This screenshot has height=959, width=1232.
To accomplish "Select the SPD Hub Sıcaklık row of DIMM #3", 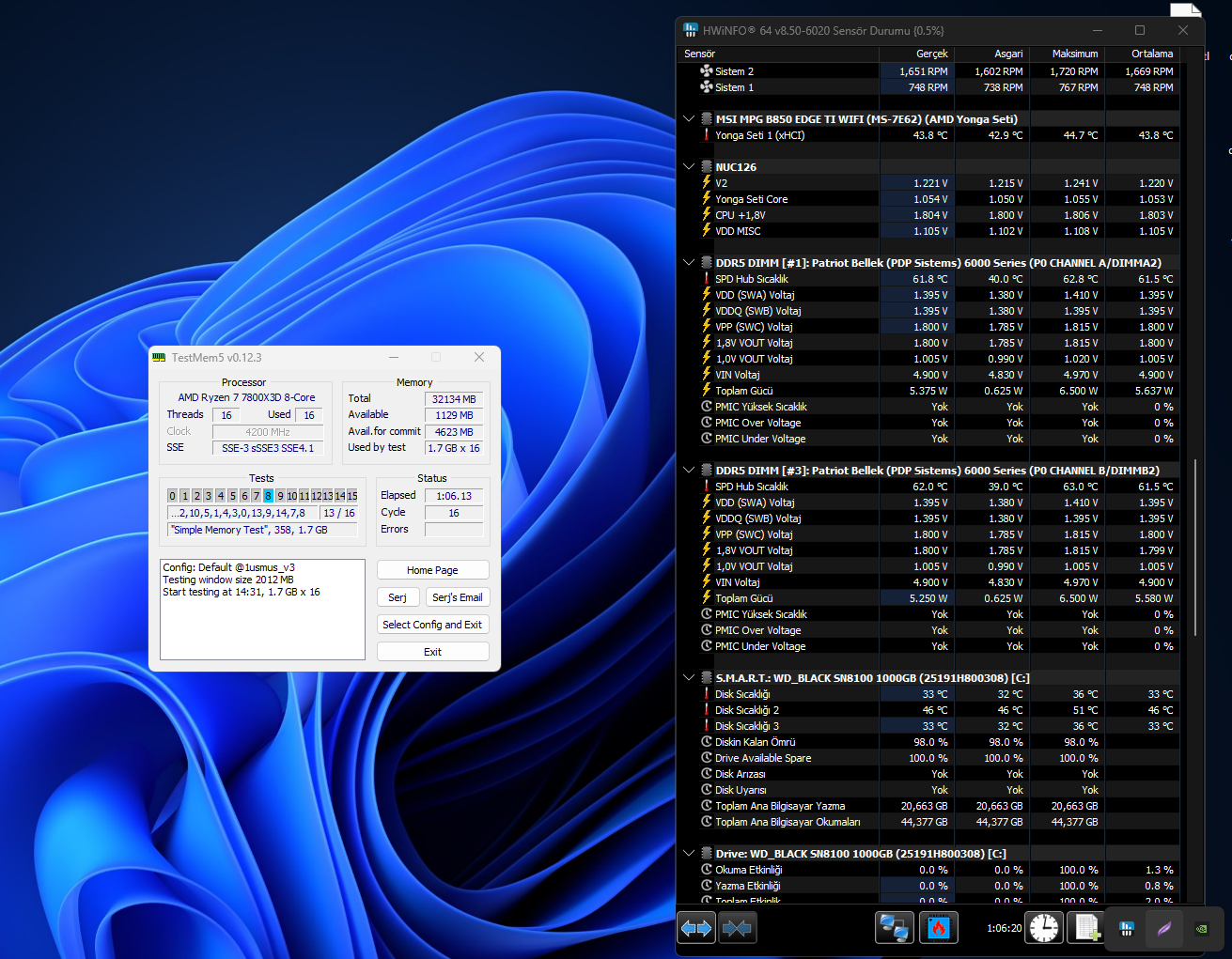I will pyautogui.click(x=928, y=487).
